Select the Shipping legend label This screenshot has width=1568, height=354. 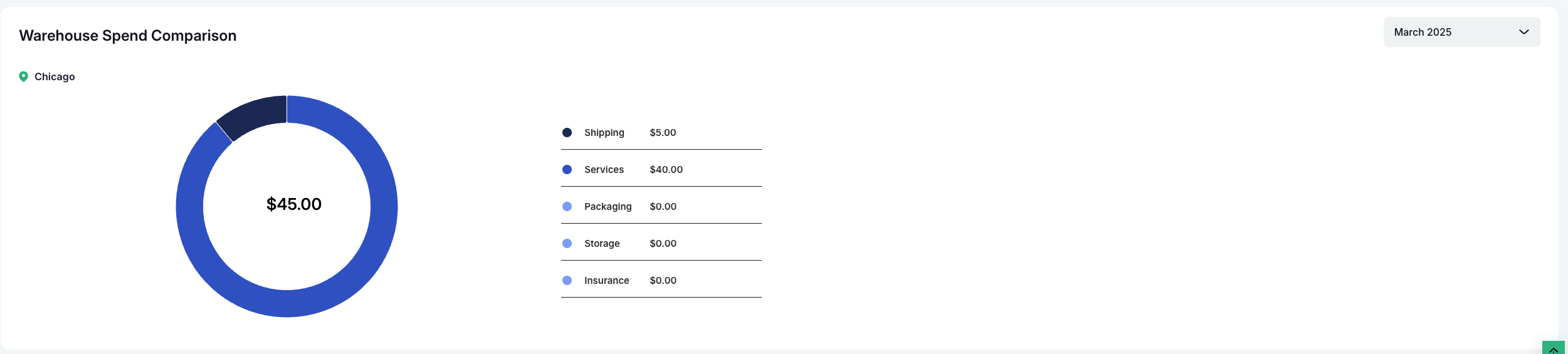pos(604,133)
